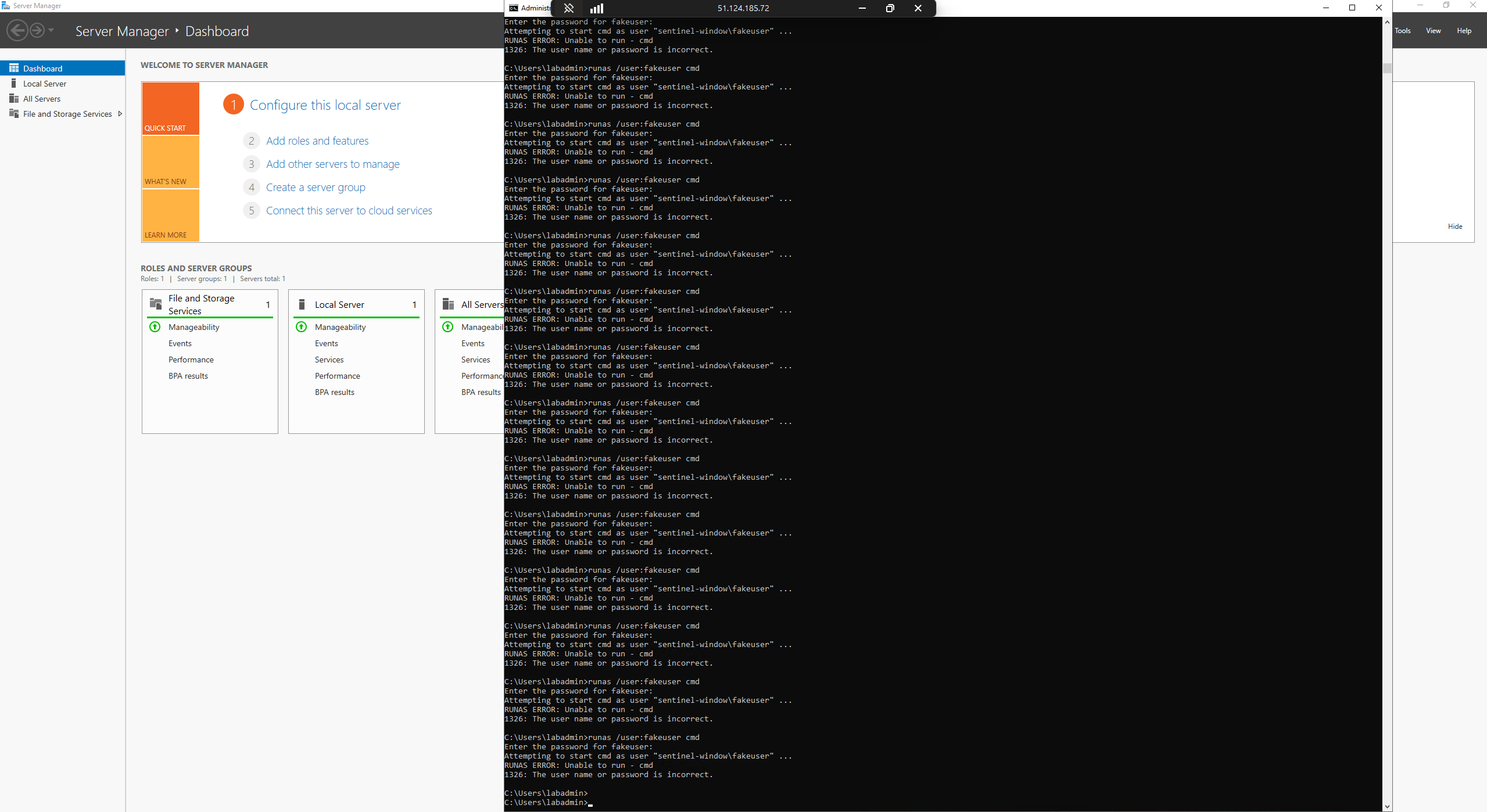Click the console scrollbar down arrow
The height and width of the screenshot is (812, 1487).
point(1387,806)
